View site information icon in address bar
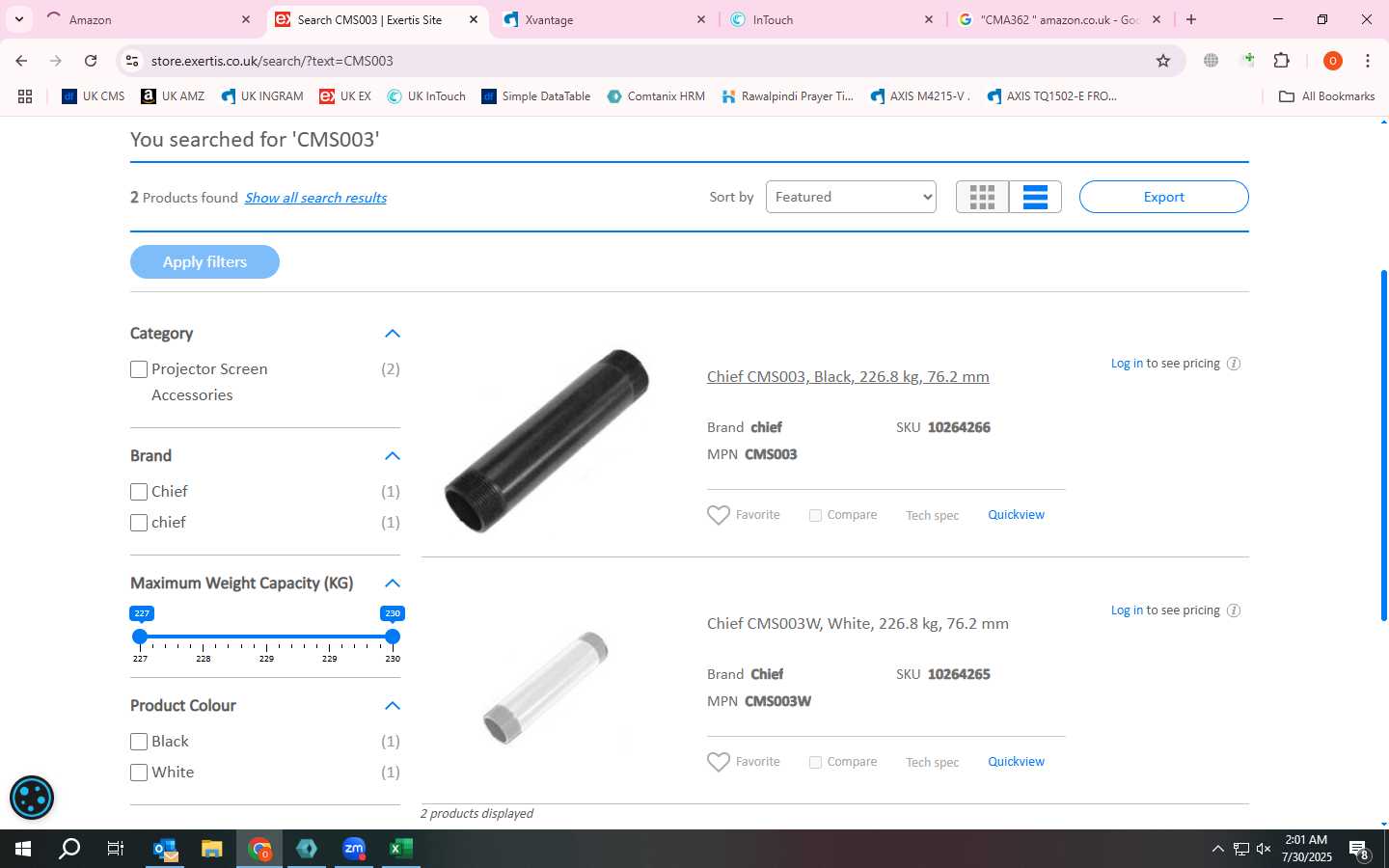The image size is (1389, 868). click(132, 61)
